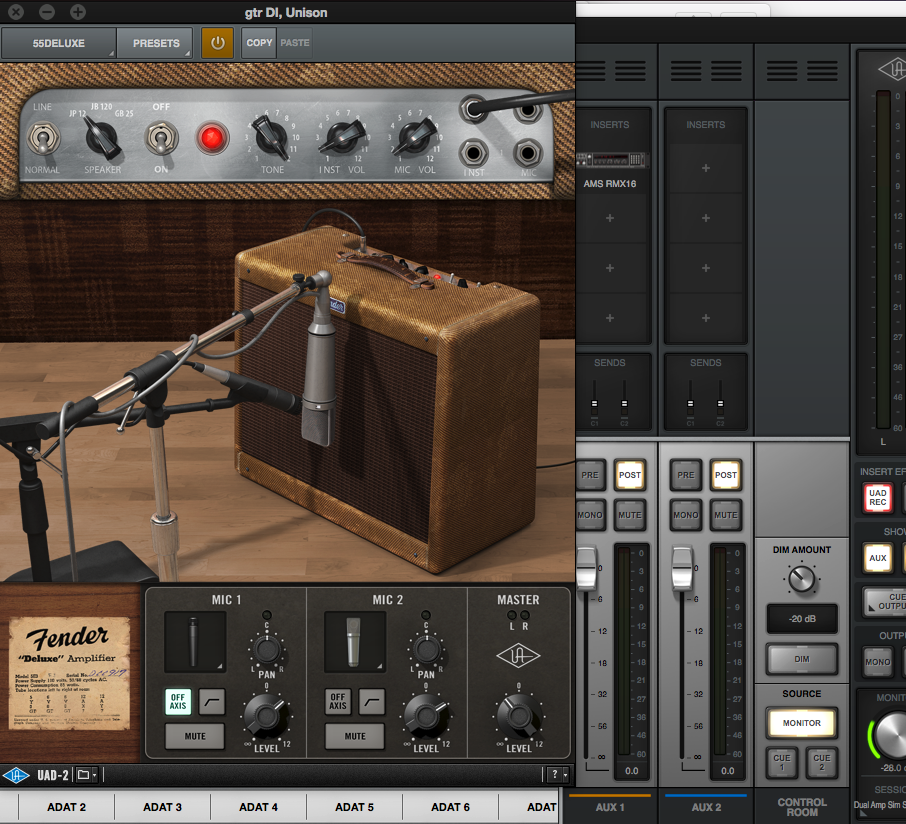The image size is (906, 824).
Task: Click the Universal Audio logo in MASTER section
Action: pyautogui.click(x=518, y=655)
